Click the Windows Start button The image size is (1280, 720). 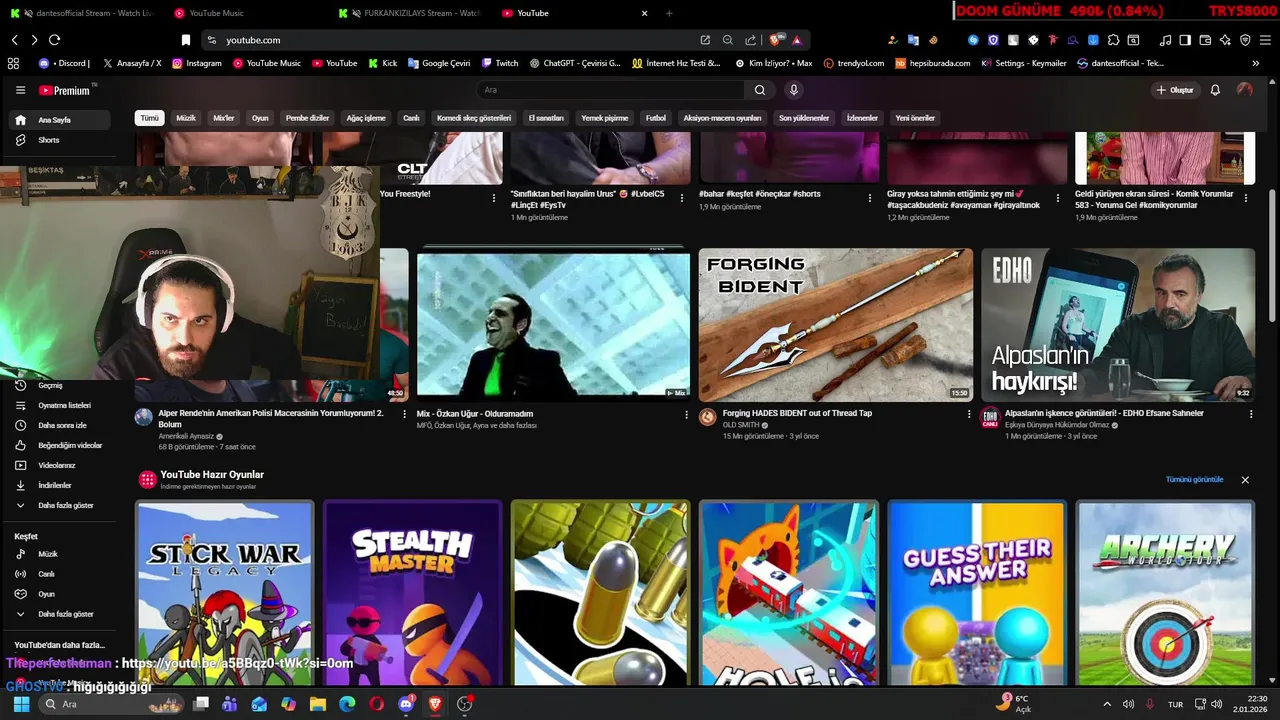pos(21,704)
